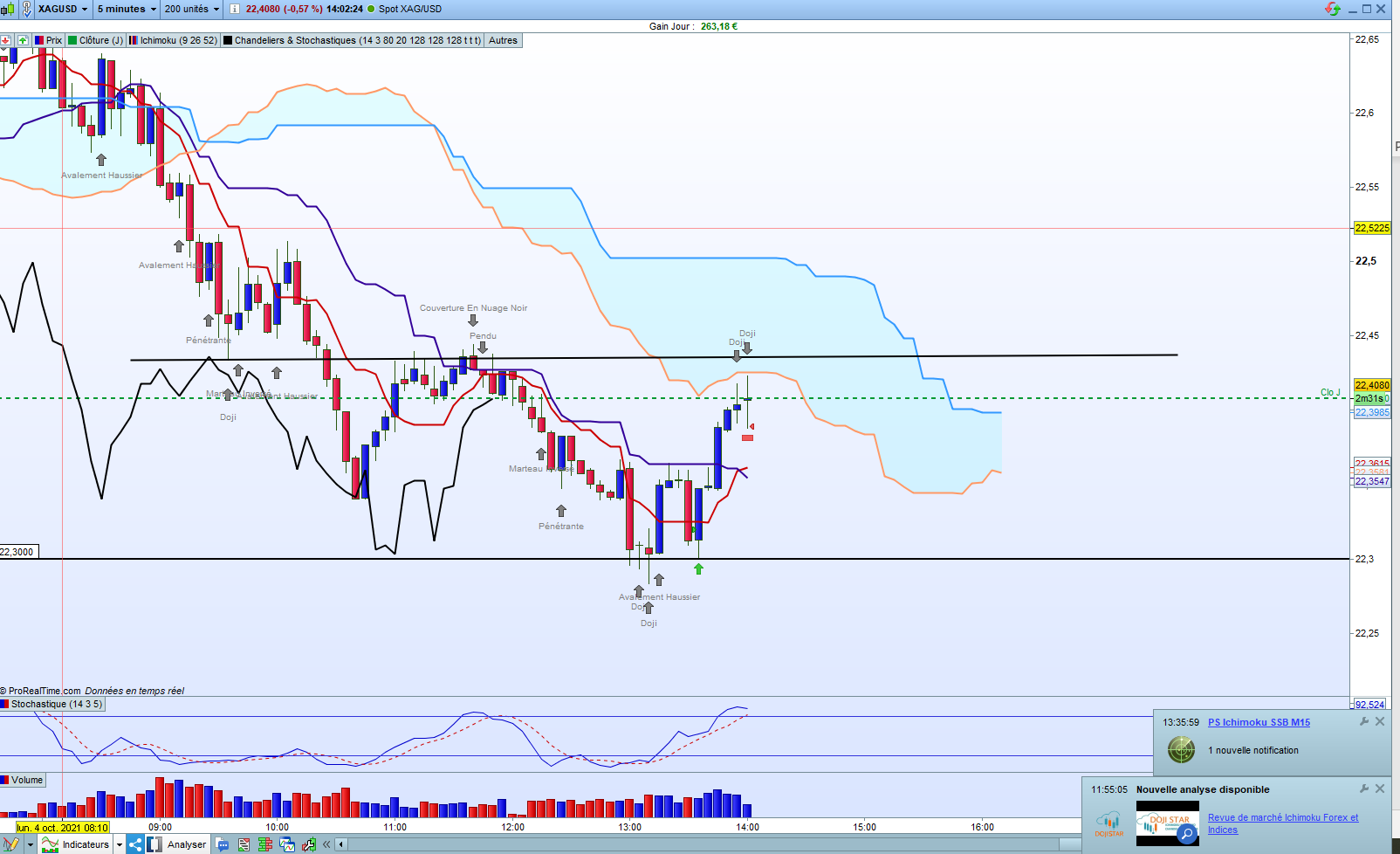
Task: Click the blue share icon
Action: point(135,844)
